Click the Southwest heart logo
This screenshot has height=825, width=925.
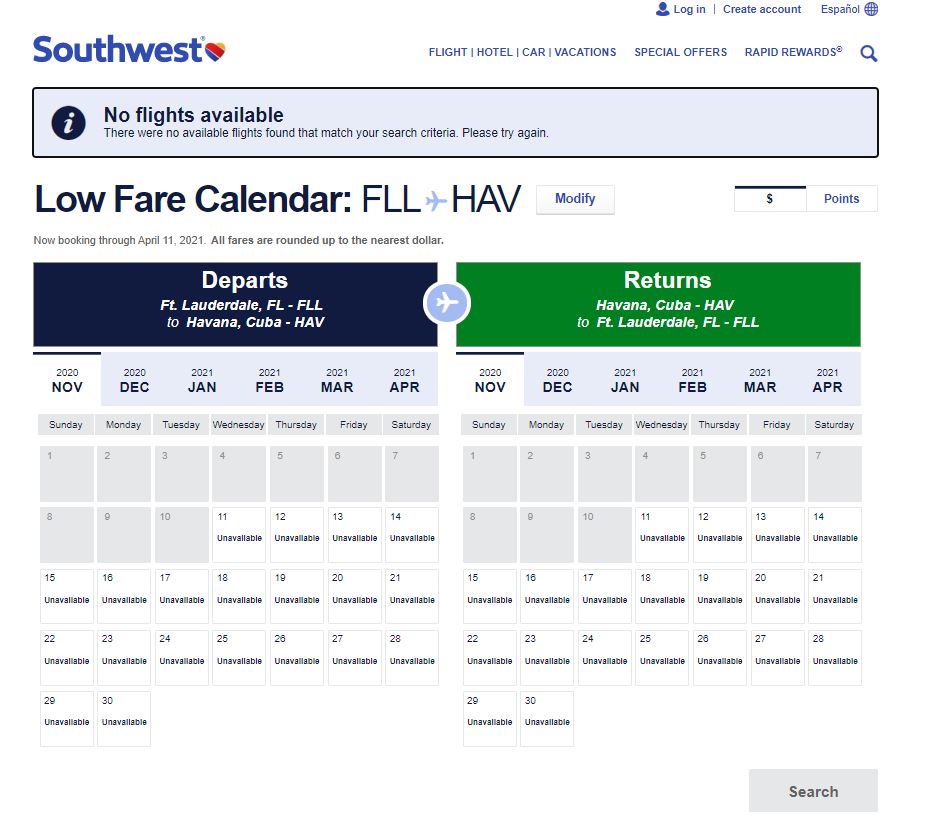tap(215, 51)
